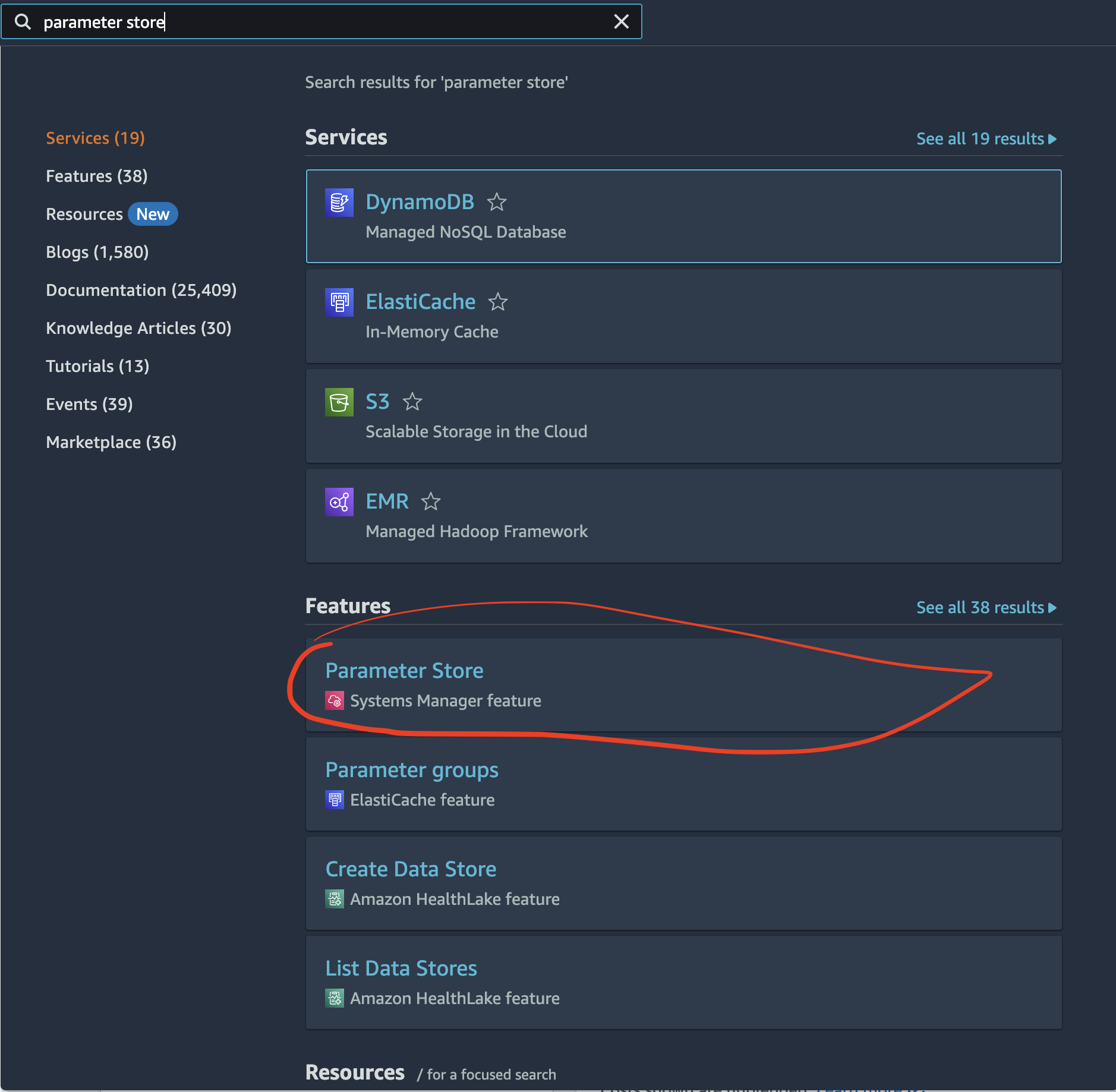Select Tutorials (13) filter

click(97, 366)
